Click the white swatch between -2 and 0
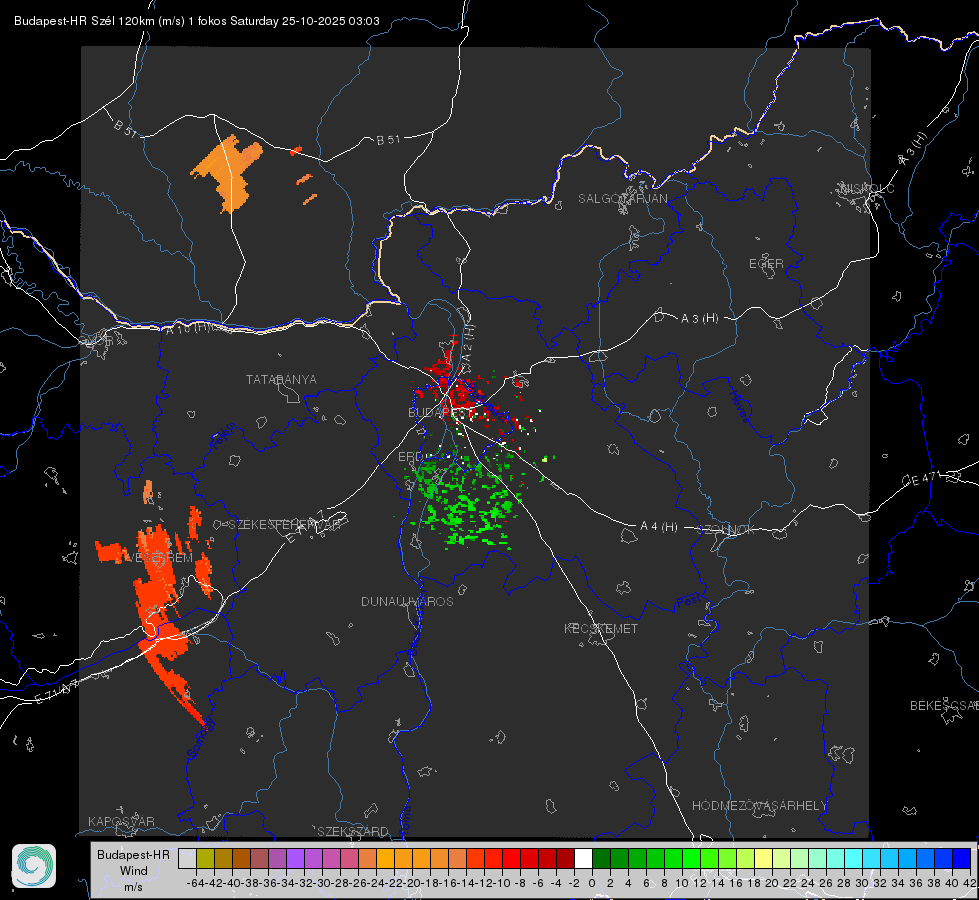Viewport: 979px width, 900px height. tap(583, 858)
